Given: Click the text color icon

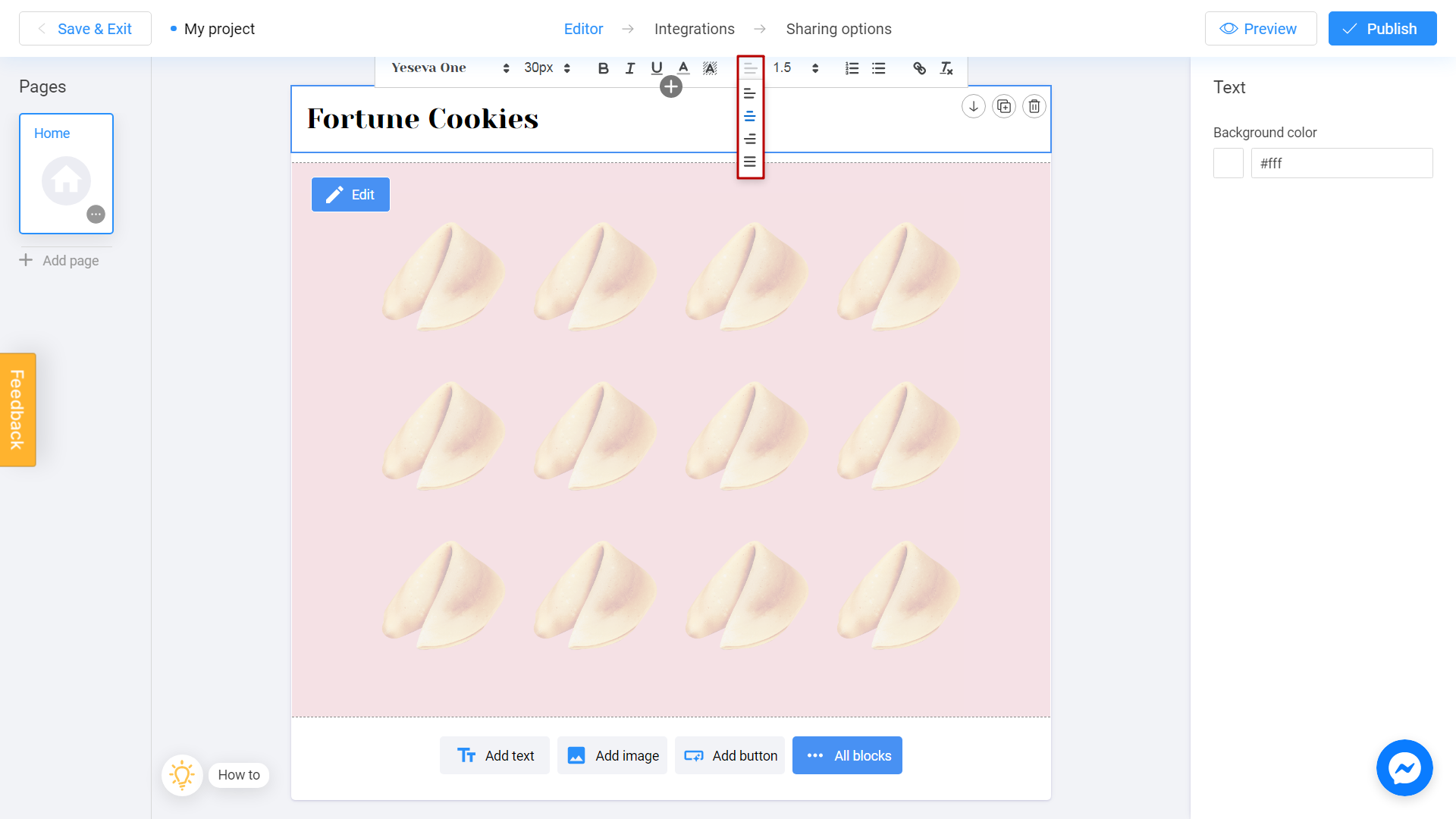Looking at the screenshot, I should coord(684,67).
